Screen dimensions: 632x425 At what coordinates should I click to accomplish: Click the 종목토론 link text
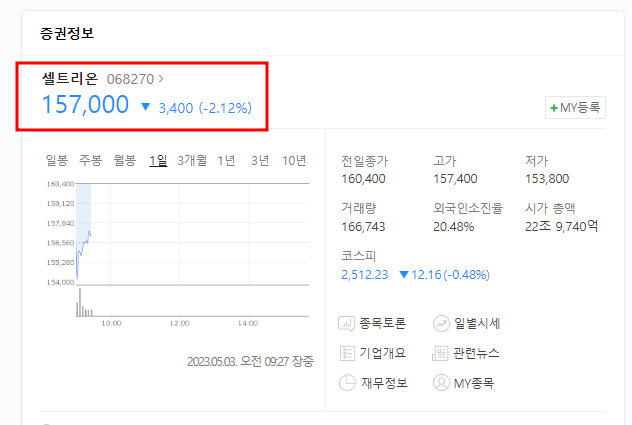[382, 323]
